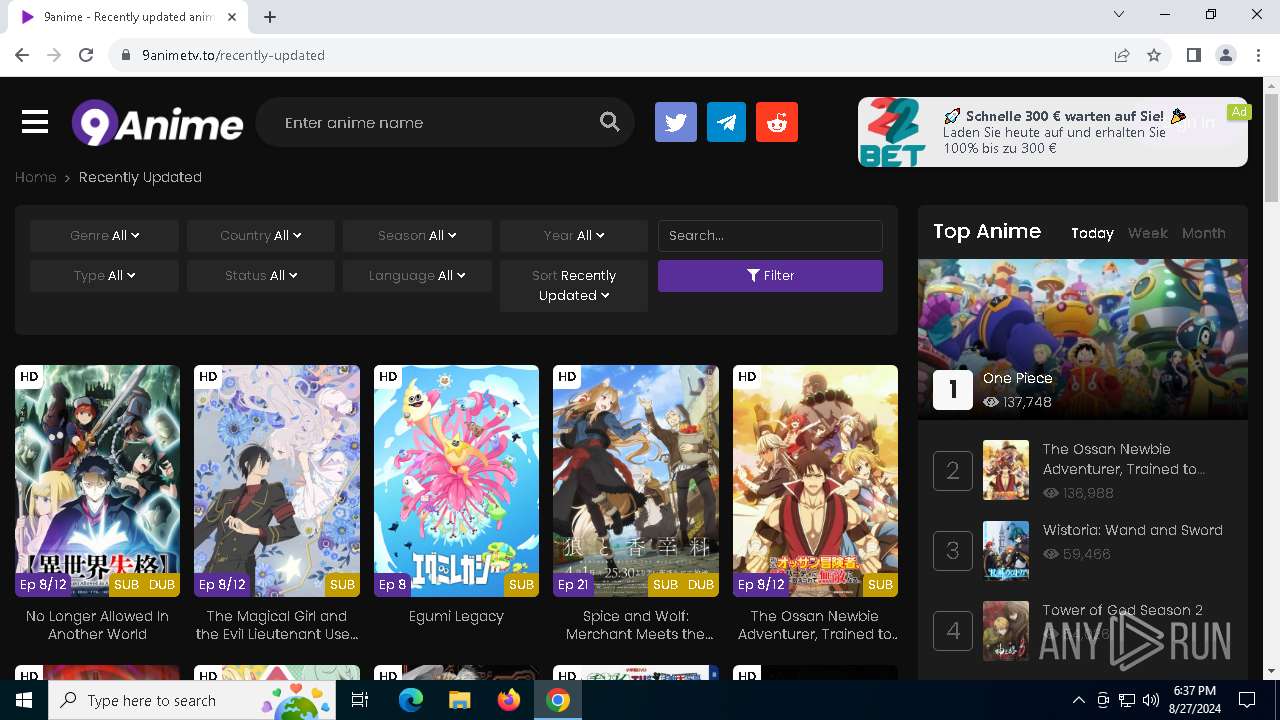Click the Windows taskbar search box
The image size is (1280, 720).
point(194,700)
